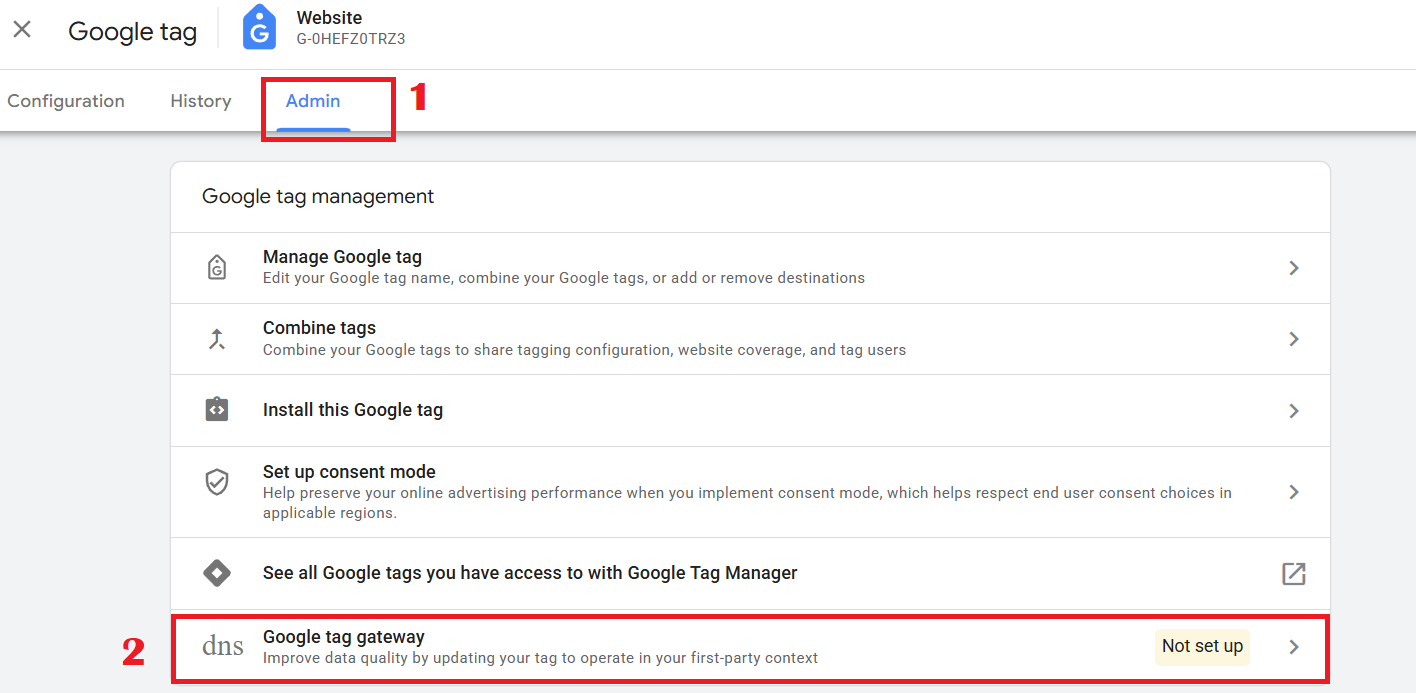Click the Google tag title text
Viewport: 1416px width, 693px height.
pyautogui.click(x=133, y=31)
